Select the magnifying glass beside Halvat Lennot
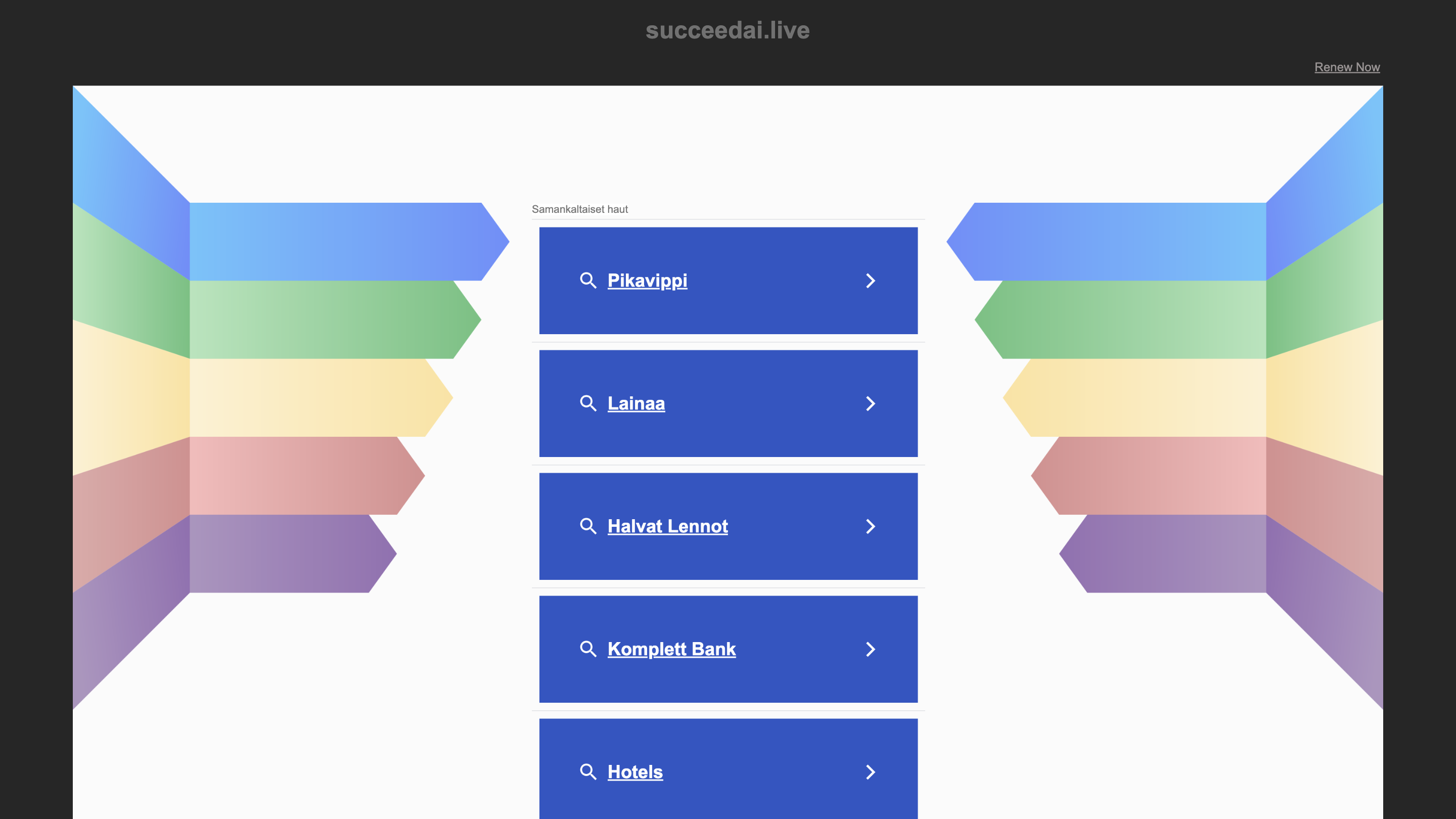Viewport: 1456px width, 819px height. tap(588, 526)
